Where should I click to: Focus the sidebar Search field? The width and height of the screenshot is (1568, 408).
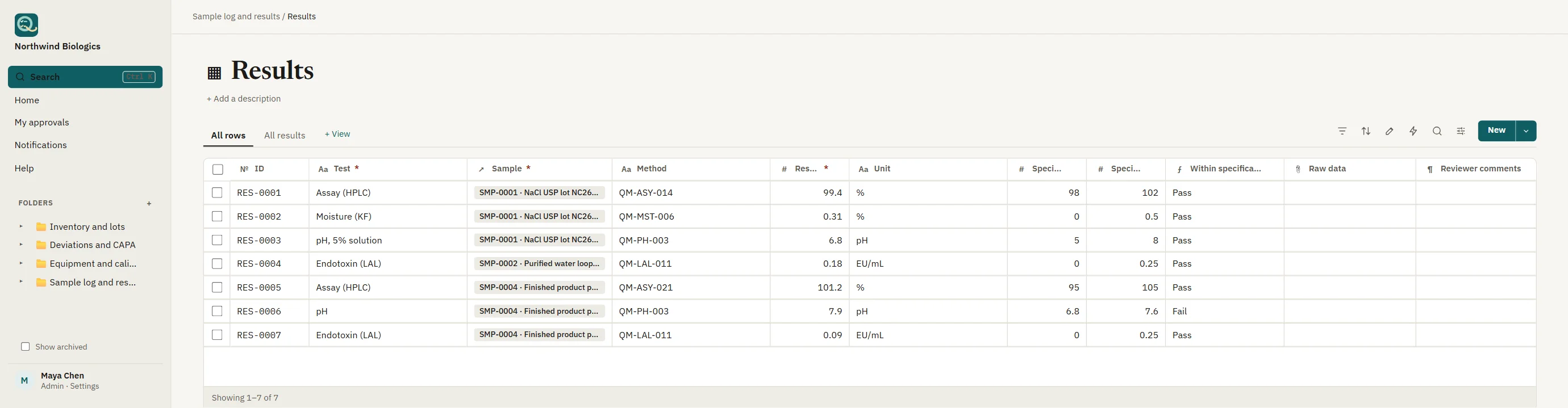(x=85, y=77)
